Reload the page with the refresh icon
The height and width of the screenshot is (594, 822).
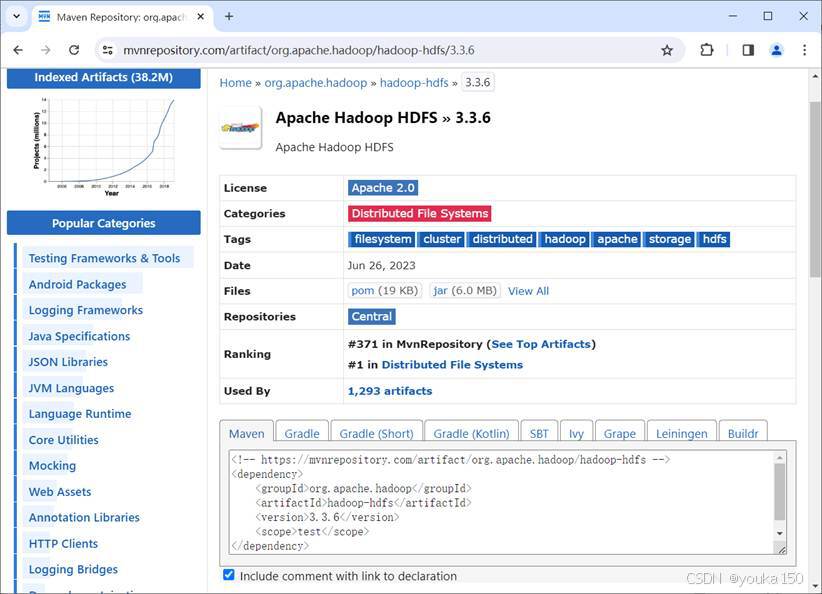click(74, 50)
